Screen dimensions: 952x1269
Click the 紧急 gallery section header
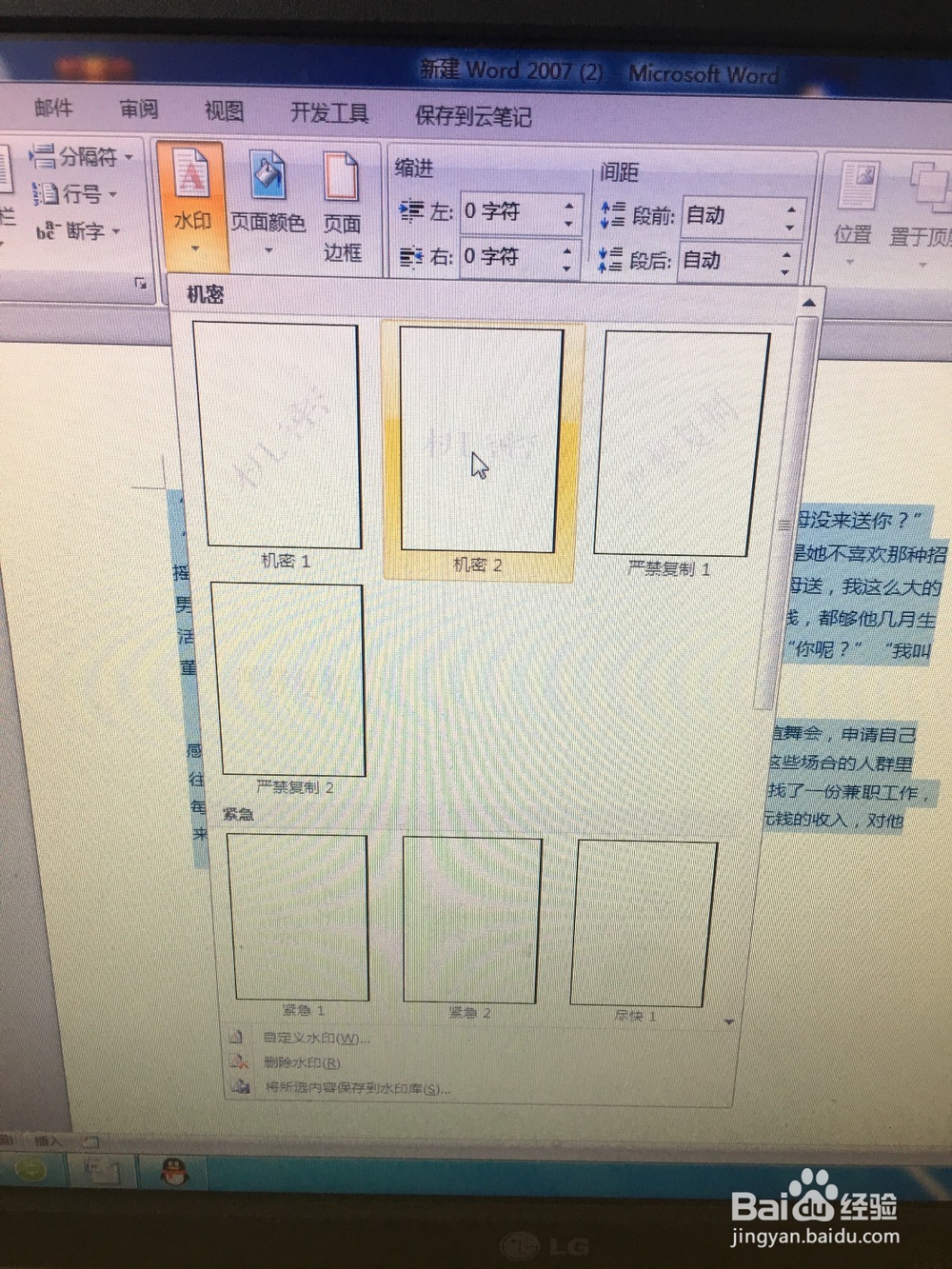tap(238, 814)
